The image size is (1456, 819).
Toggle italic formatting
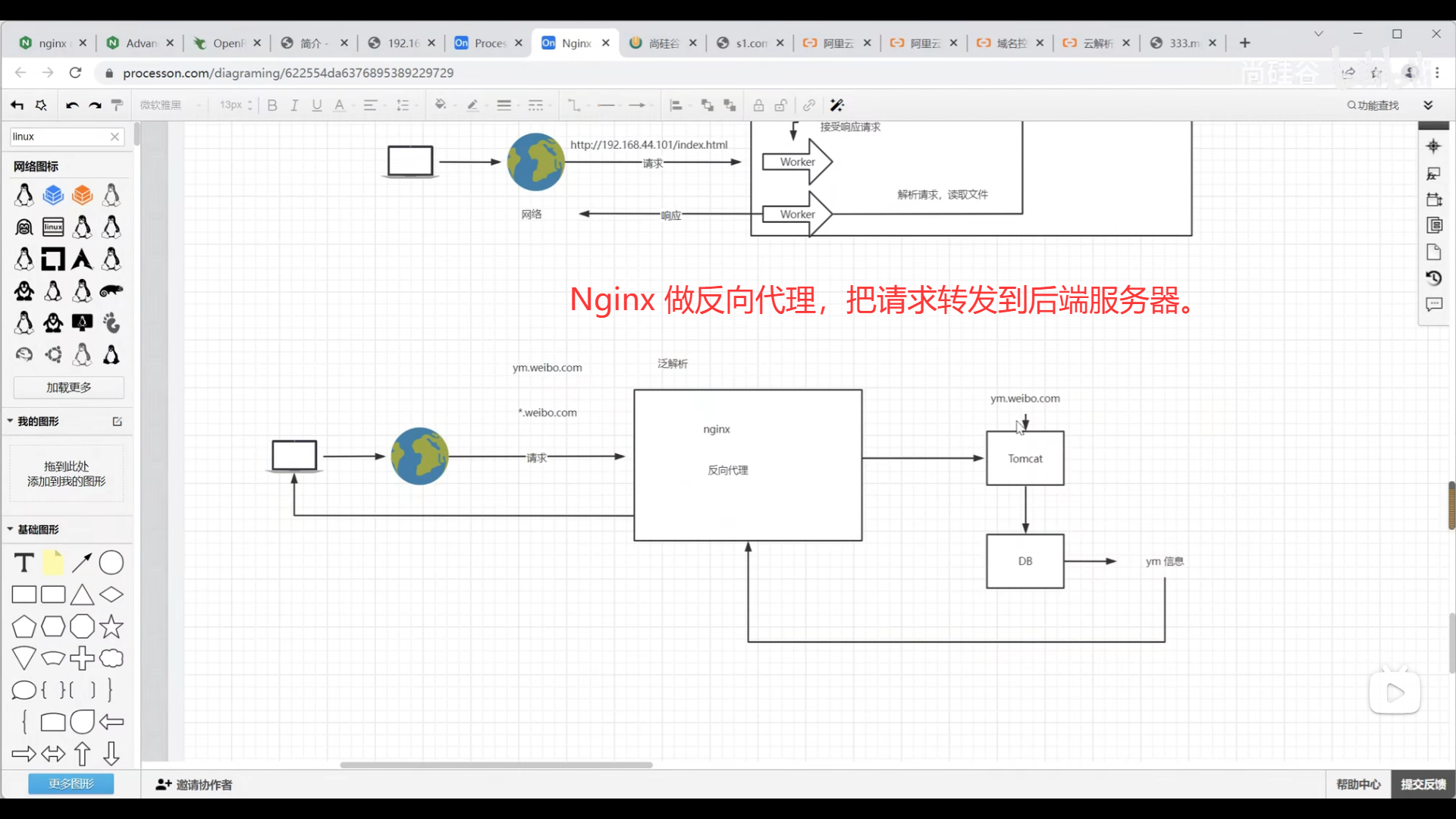[294, 105]
